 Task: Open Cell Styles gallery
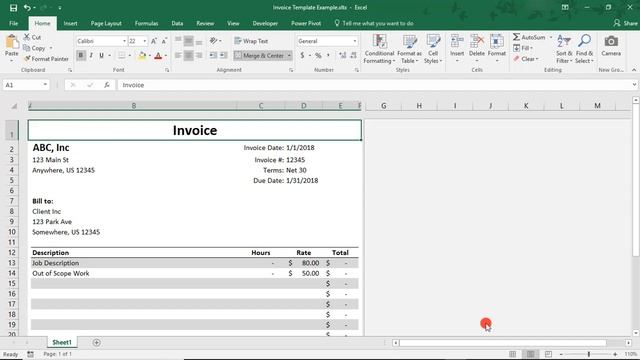click(x=433, y=49)
